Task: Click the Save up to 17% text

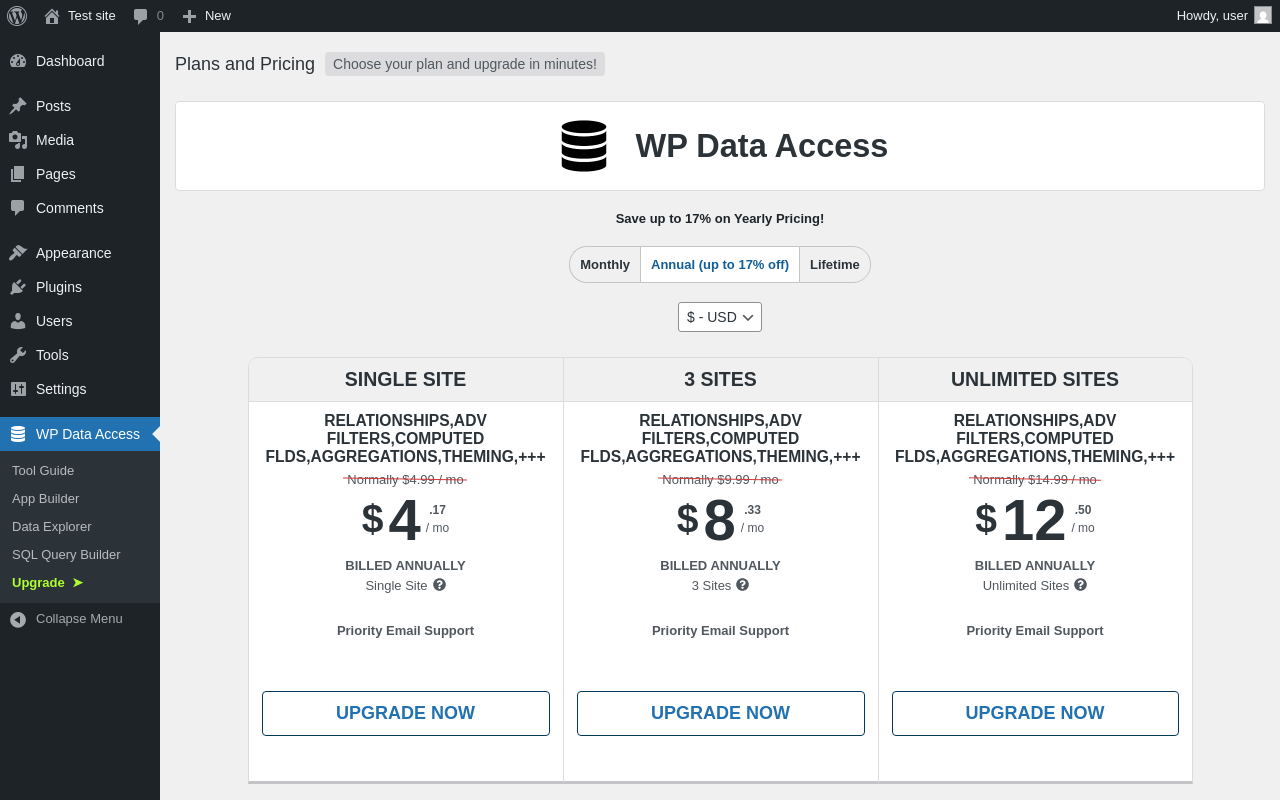Action: point(720,219)
